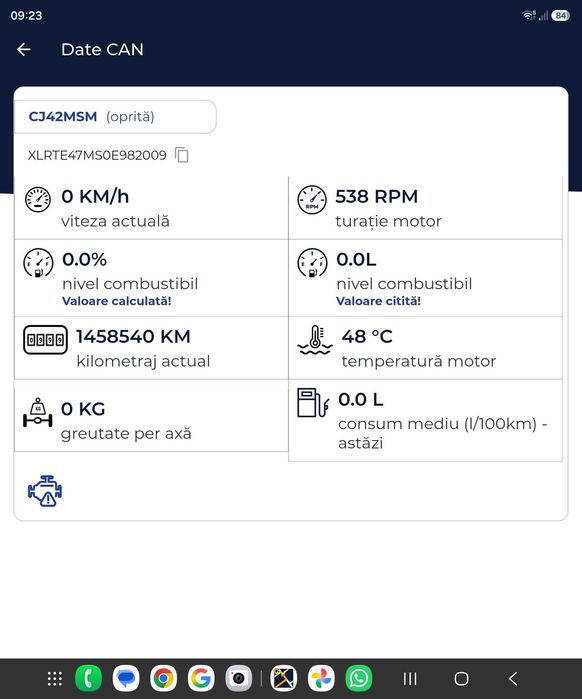Select the CJ42MSM vehicle selector
The width and height of the screenshot is (582, 699).
pos(115,117)
